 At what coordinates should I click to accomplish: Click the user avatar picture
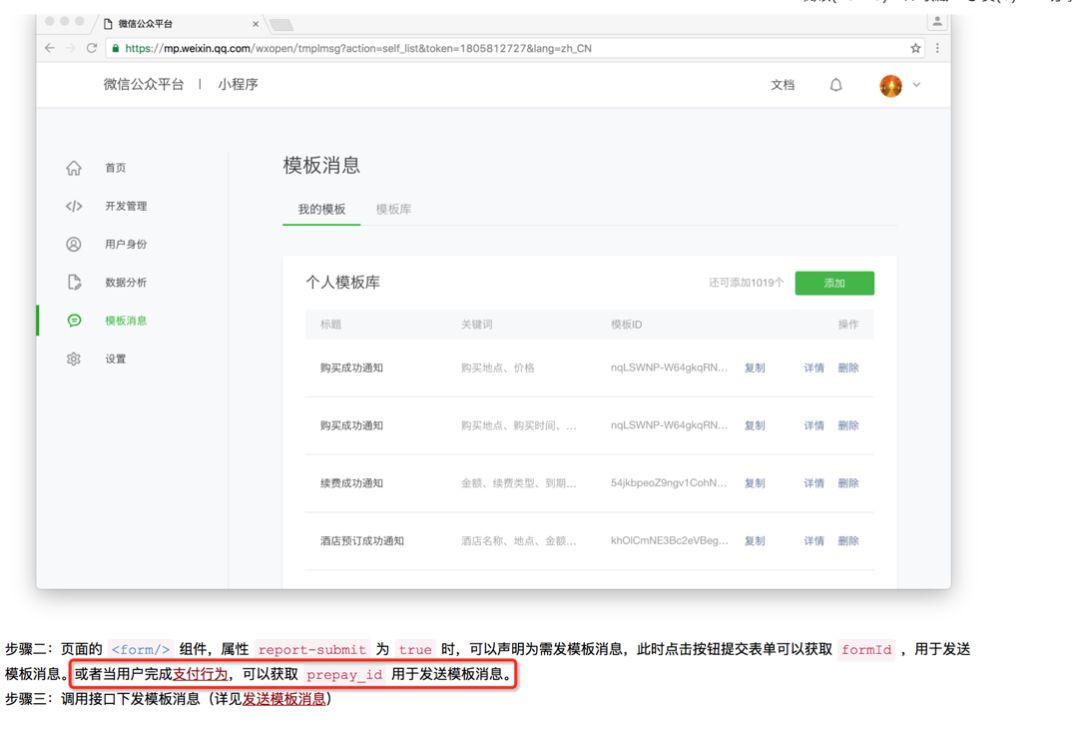point(891,85)
